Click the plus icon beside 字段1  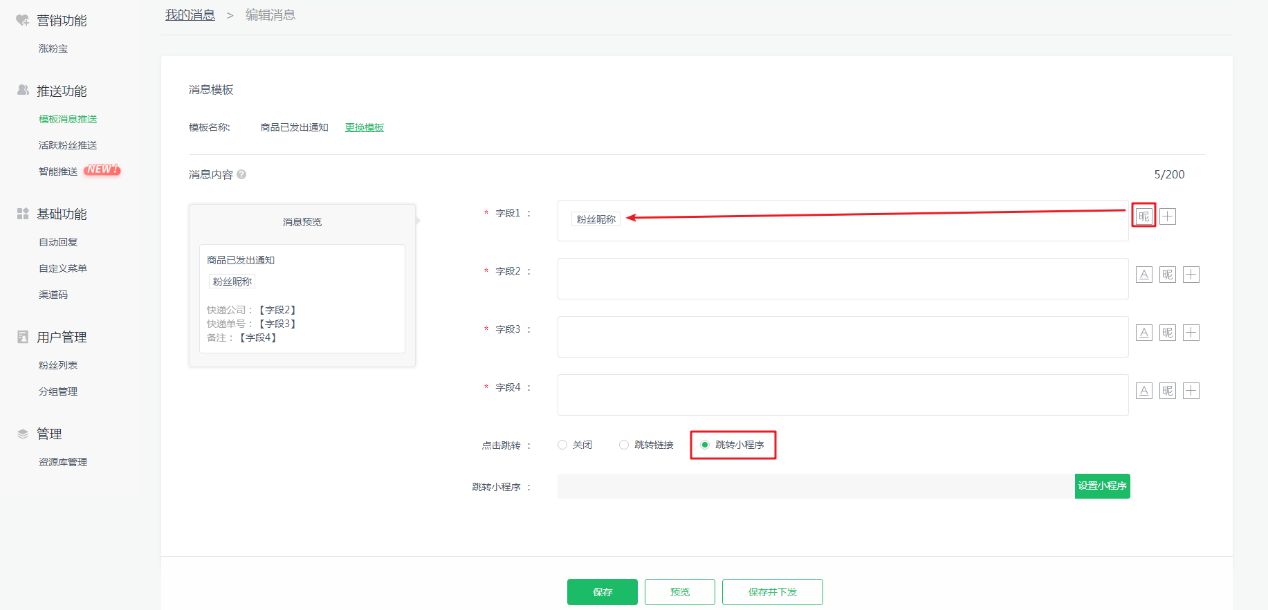pyautogui.click(x=1167, y=216)
